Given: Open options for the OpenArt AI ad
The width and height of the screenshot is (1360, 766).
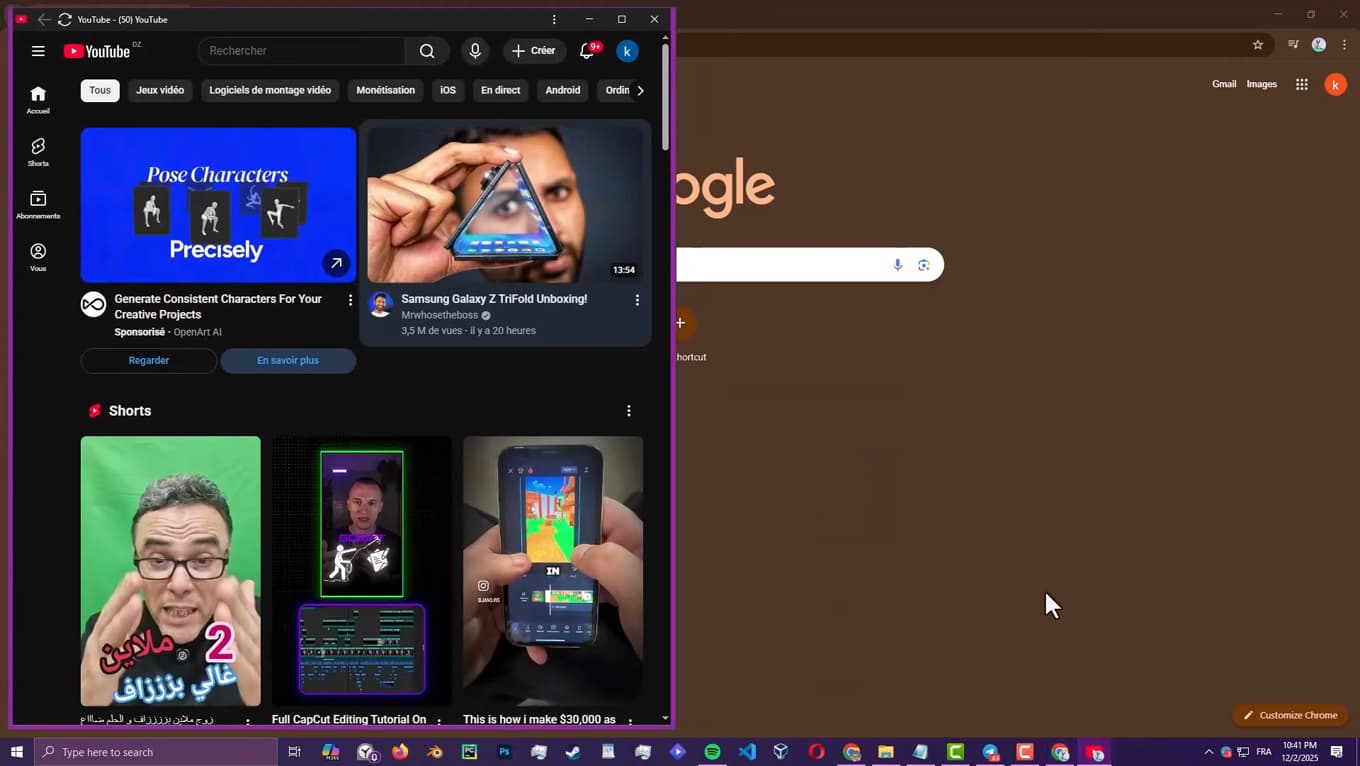Looking at the screenshot, I should [x=350, y=300].
